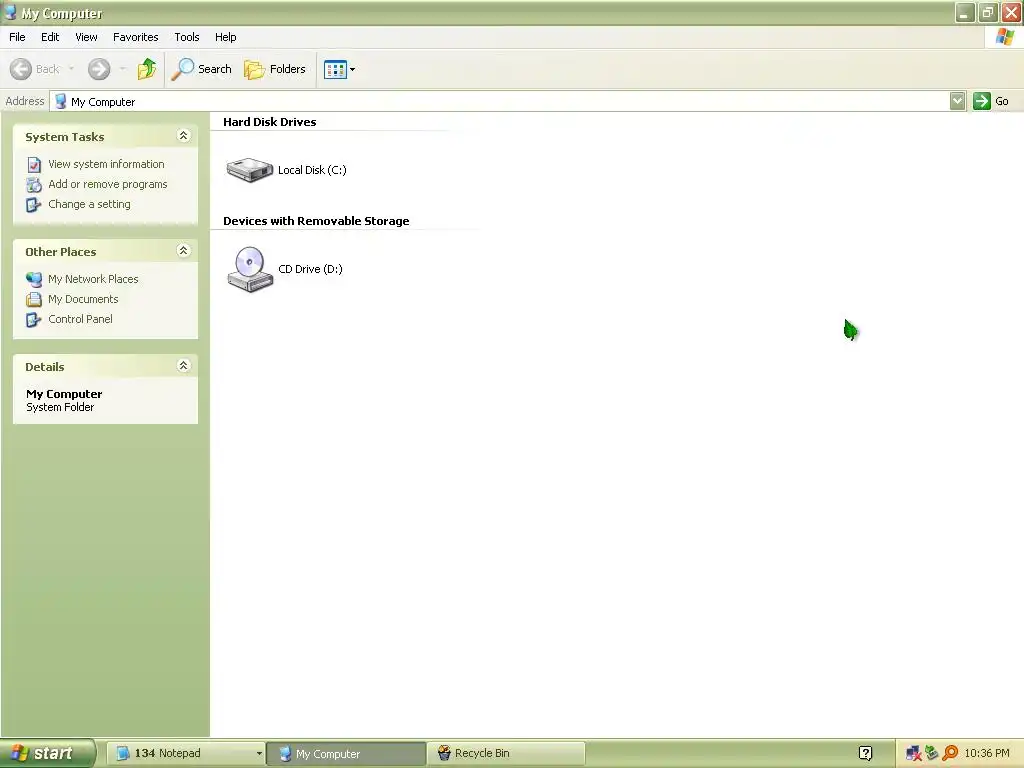1024x768 pixels.
Task: Click the View system information icon
Action: [34, 165]
